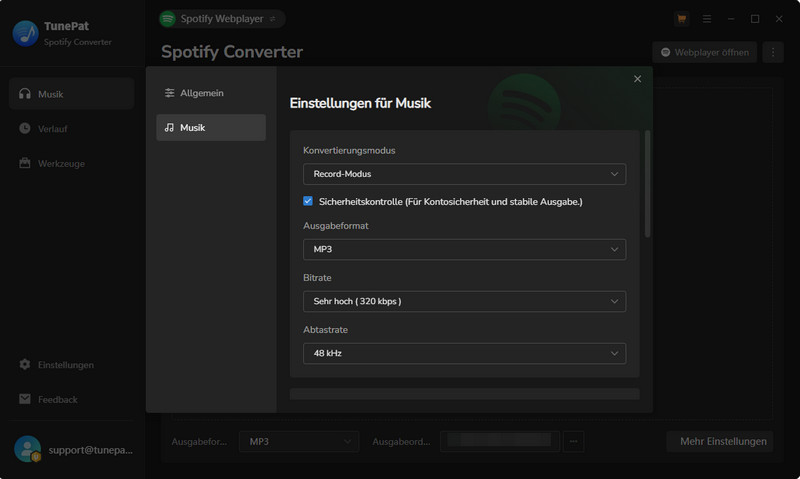Click the swap icon next to Spotify Webplayer
The width and height of the screenshot is (800, 479).
[272, 19]
